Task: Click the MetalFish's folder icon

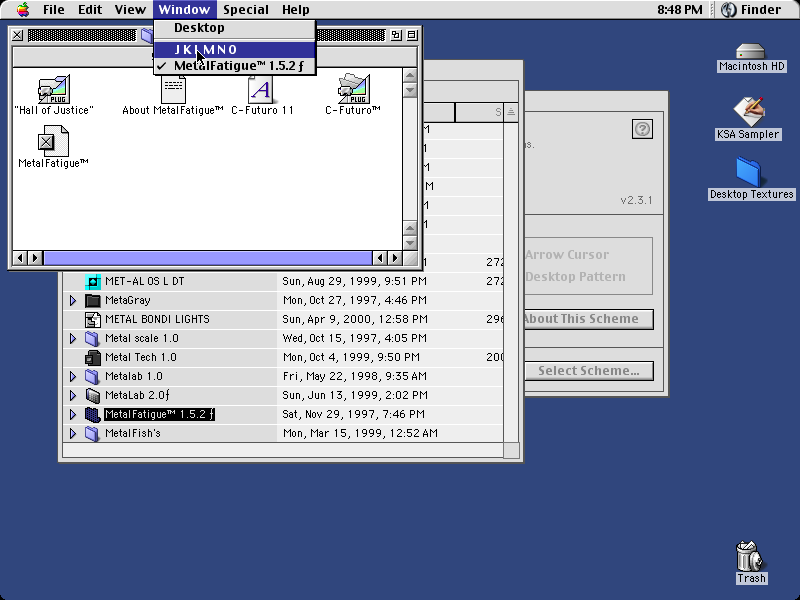Action: (x=92, y=433)
